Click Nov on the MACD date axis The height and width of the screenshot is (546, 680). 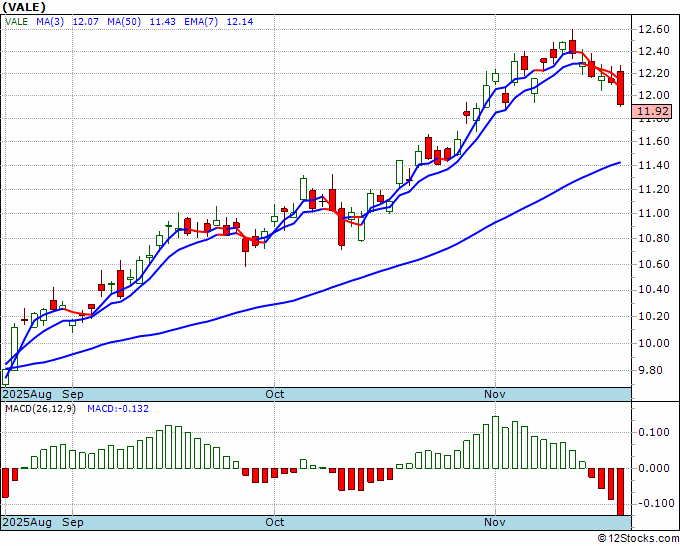495,522
